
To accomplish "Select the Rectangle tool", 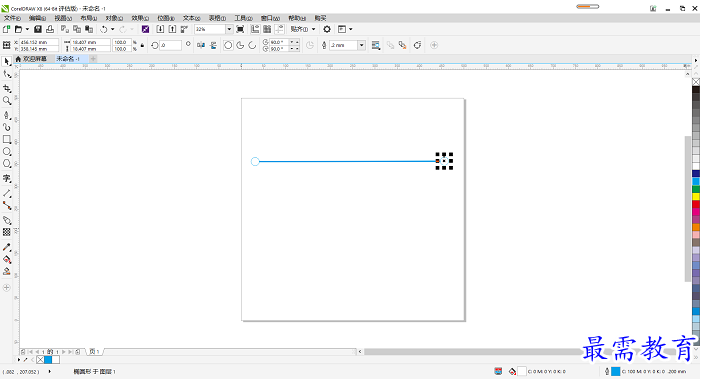I will 7,139.
